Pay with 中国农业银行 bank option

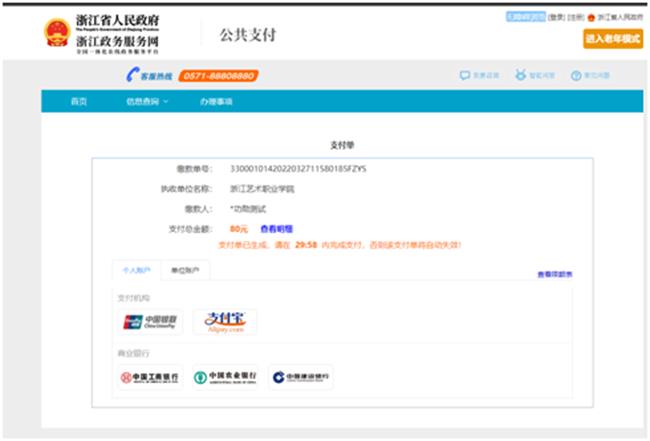click(225, 377)
